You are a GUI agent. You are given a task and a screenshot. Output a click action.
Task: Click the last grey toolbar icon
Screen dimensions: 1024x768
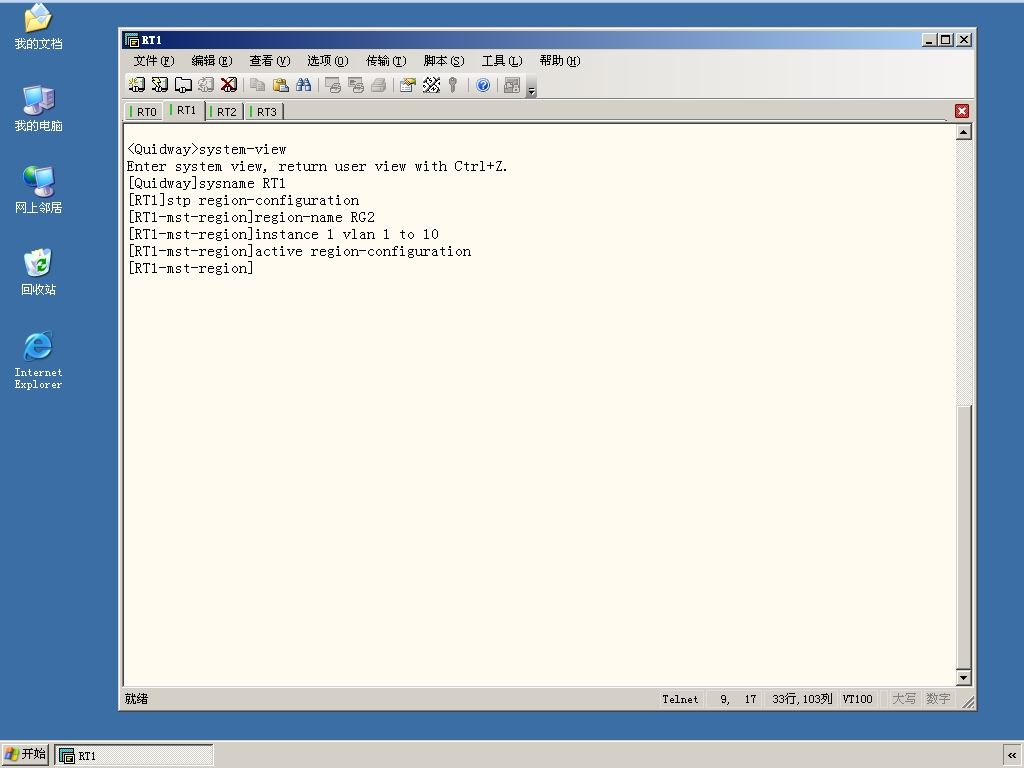pyautogui.click(x=512, y=85)
